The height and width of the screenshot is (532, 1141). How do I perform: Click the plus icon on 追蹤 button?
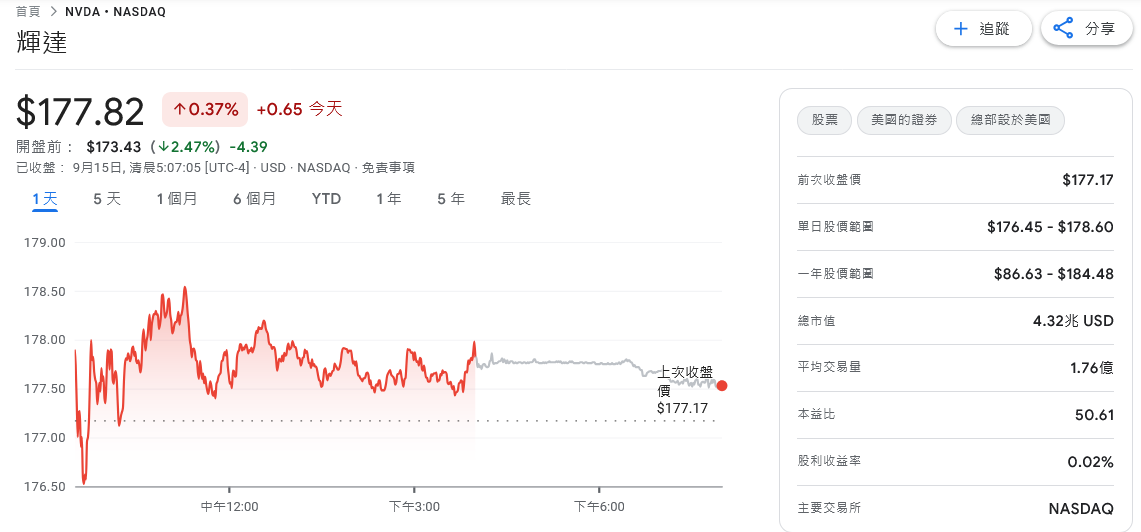point(961,29)
